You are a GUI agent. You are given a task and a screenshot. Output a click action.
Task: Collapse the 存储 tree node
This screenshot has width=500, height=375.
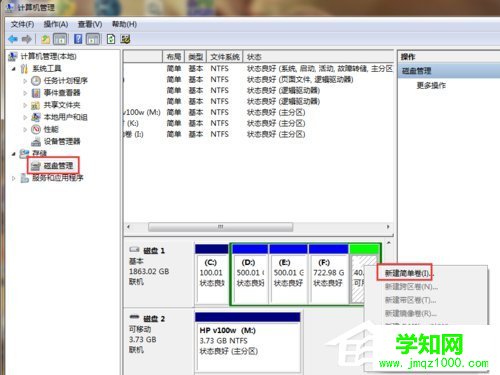[x=14, y=154]
